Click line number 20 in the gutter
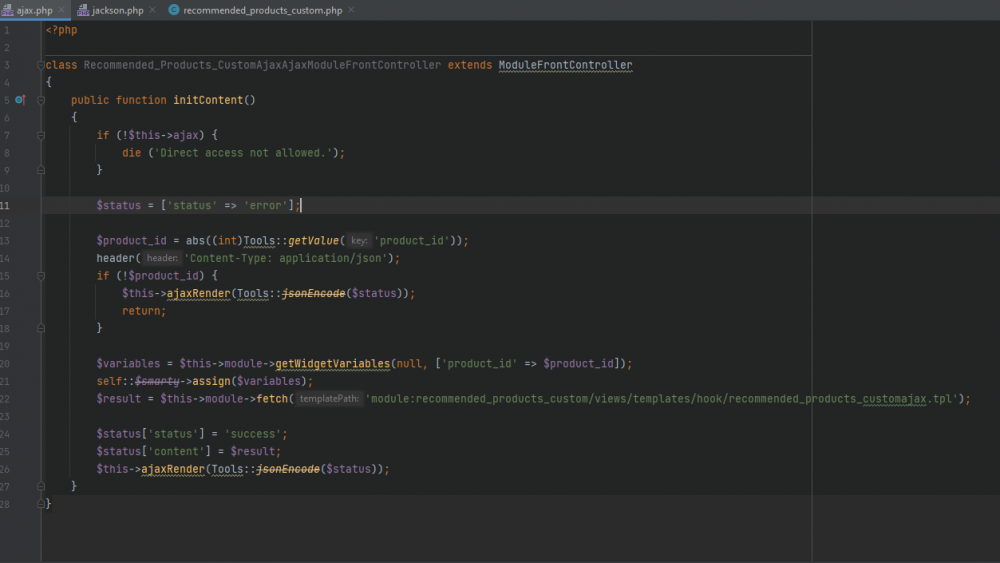The height and width of the screenshot is (563, 1000). coord(5,363)
